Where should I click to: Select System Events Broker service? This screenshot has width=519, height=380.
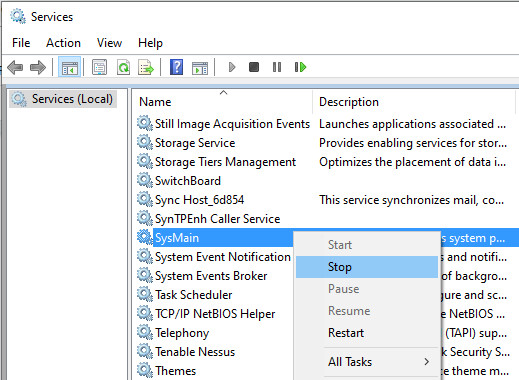coord(211,276)
